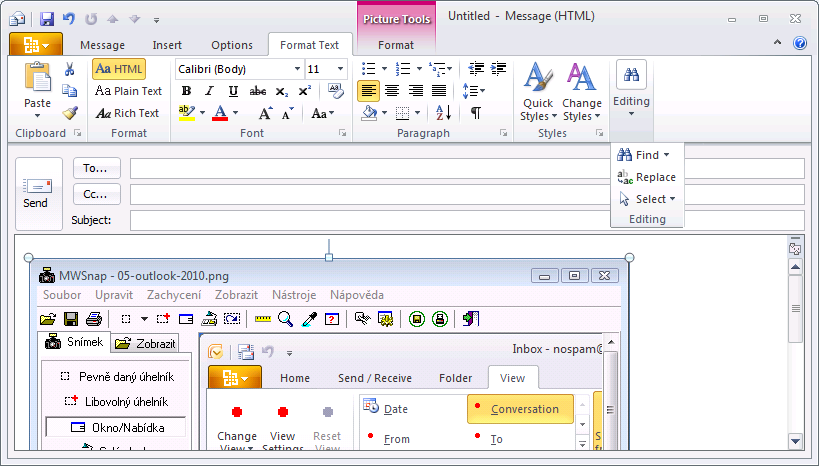
Task: Click the Cut scissors icon
Action: tap(69, 69)
